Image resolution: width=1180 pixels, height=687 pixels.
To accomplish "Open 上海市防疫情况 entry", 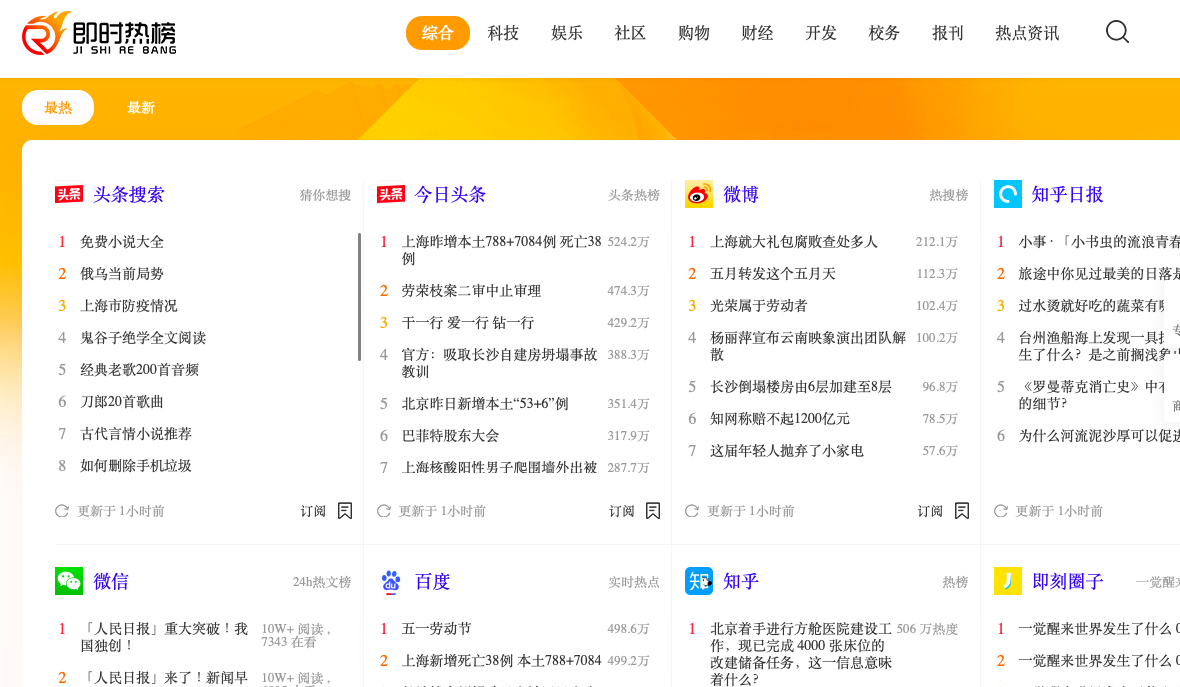I will (129, 306).
